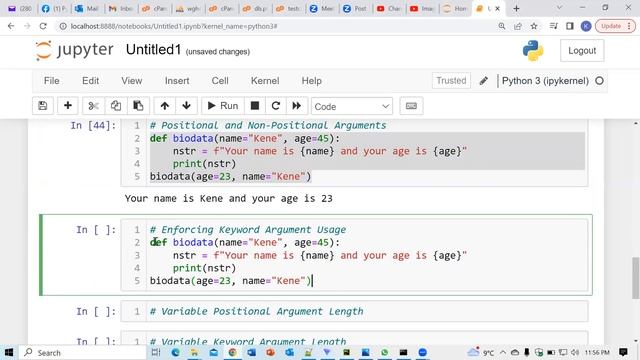Screen dimensions: 640x360
Task: Rename the notebook title Untitled1
Action: click(153, 50)
